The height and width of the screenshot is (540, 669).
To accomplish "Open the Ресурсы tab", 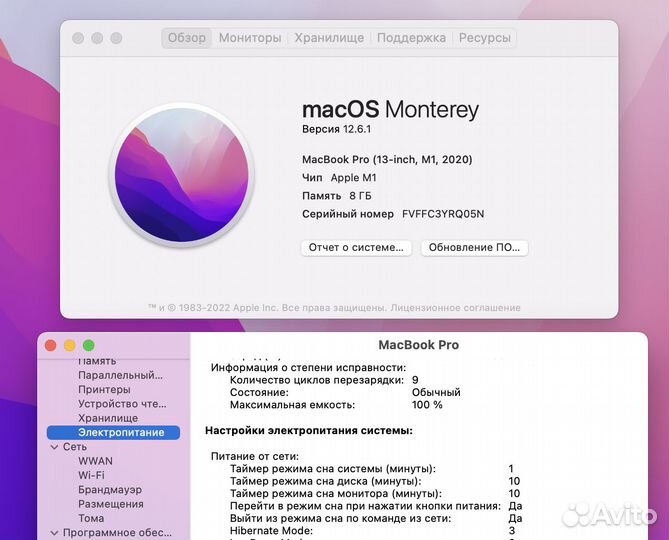I will [485, 38].
